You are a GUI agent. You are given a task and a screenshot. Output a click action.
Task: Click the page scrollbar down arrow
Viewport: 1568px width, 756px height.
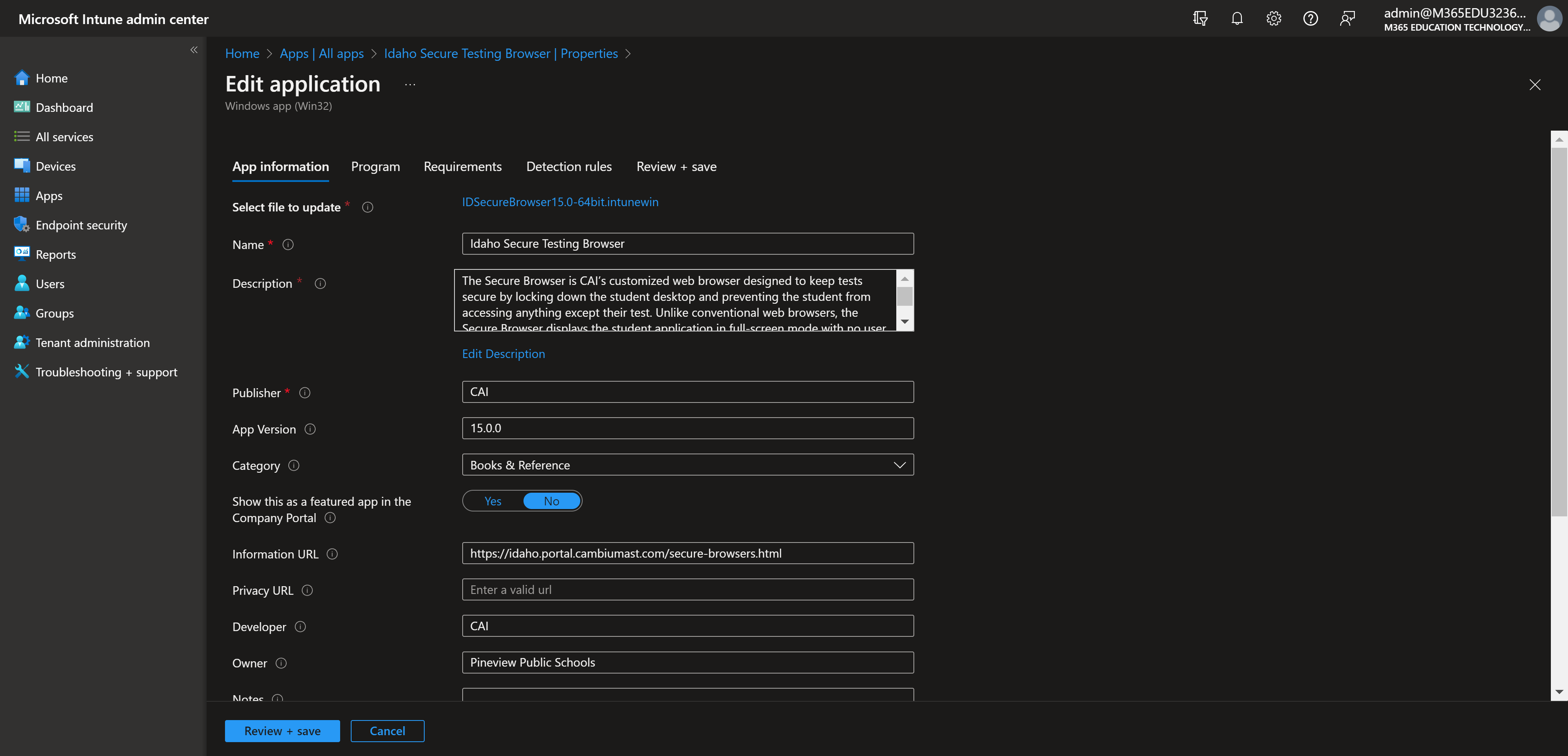click(x=1559, y=692)
